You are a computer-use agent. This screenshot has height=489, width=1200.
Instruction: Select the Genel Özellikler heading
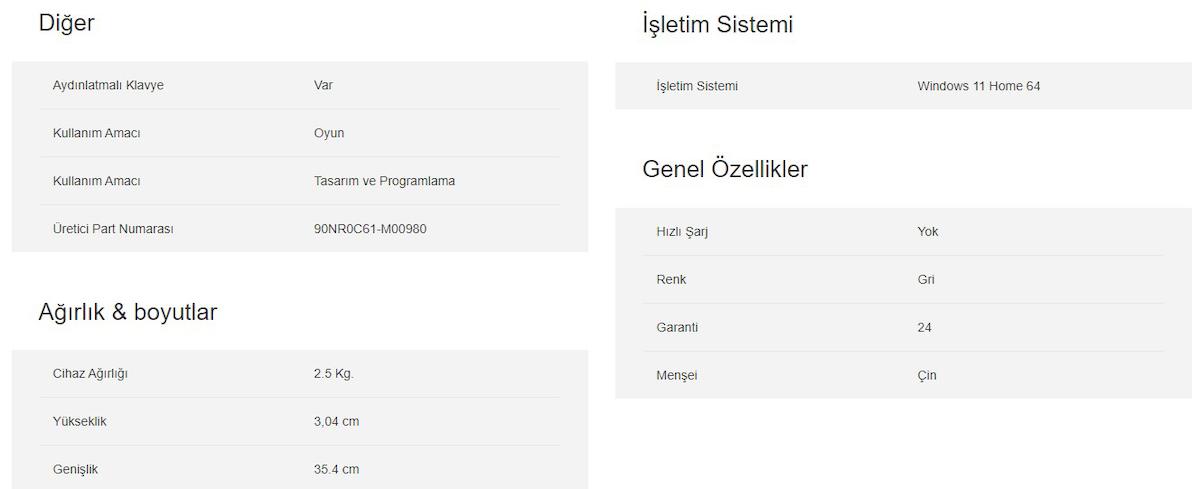pyautogui.click(x=724, y=169)
